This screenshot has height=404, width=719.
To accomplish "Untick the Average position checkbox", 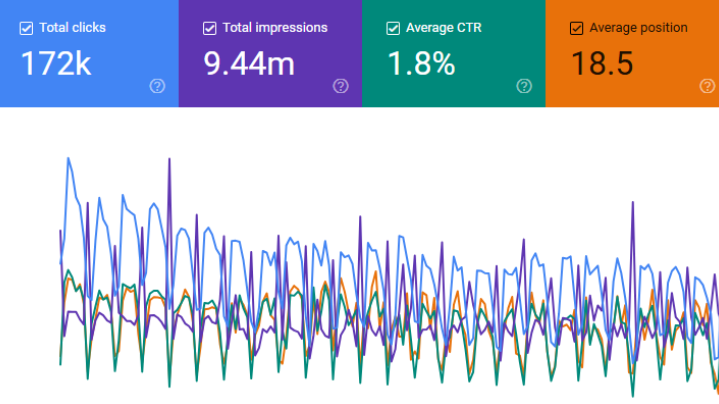I will tap(576, 28).
